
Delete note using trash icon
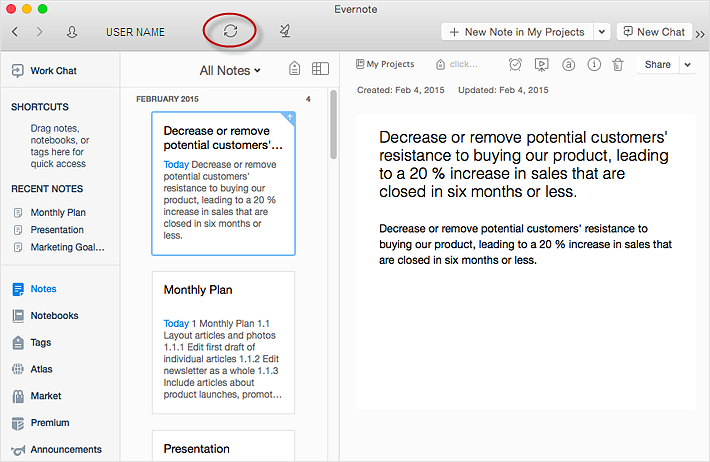tap(618, 65)
